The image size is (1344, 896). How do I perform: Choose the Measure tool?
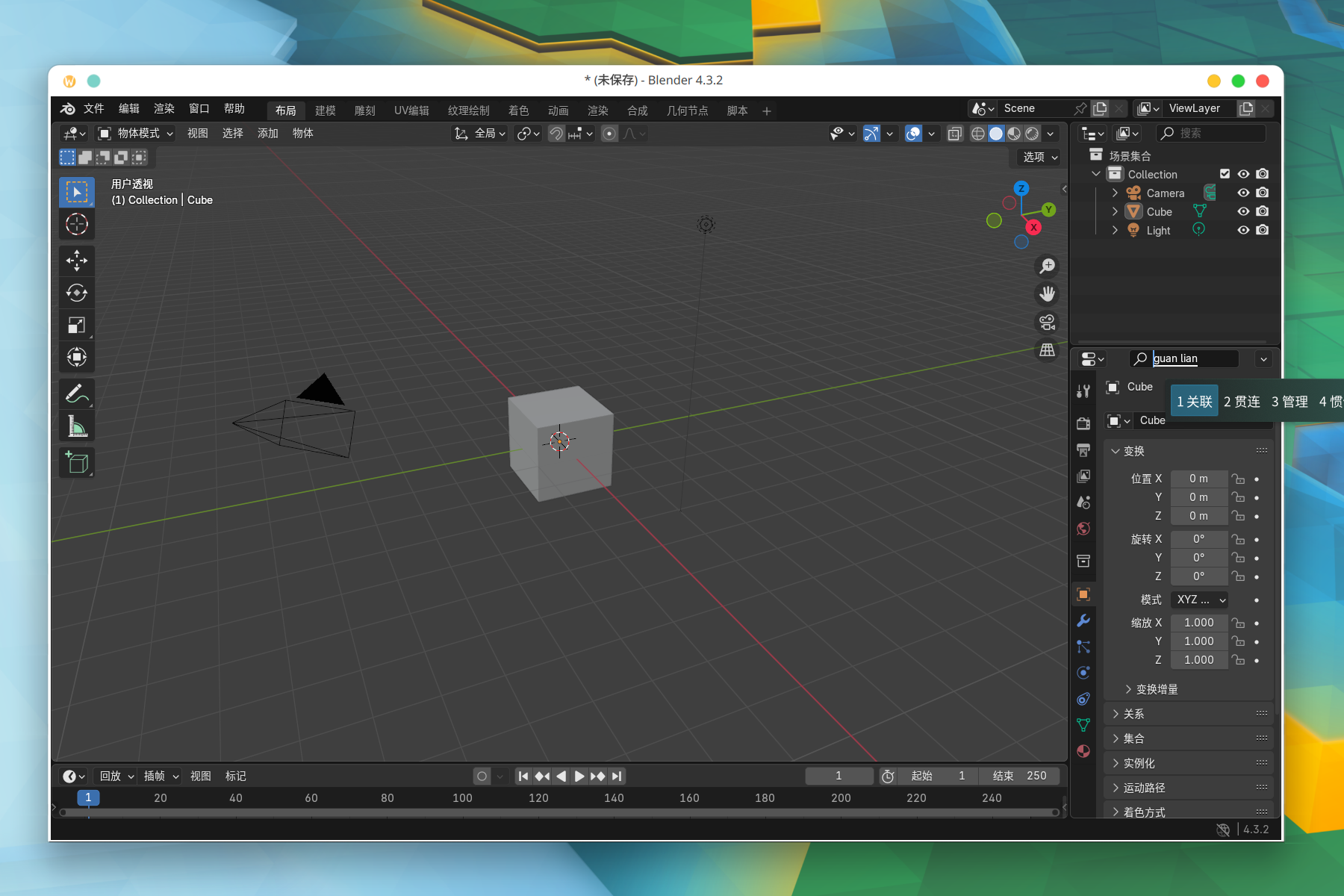click(x=77, y=426)
